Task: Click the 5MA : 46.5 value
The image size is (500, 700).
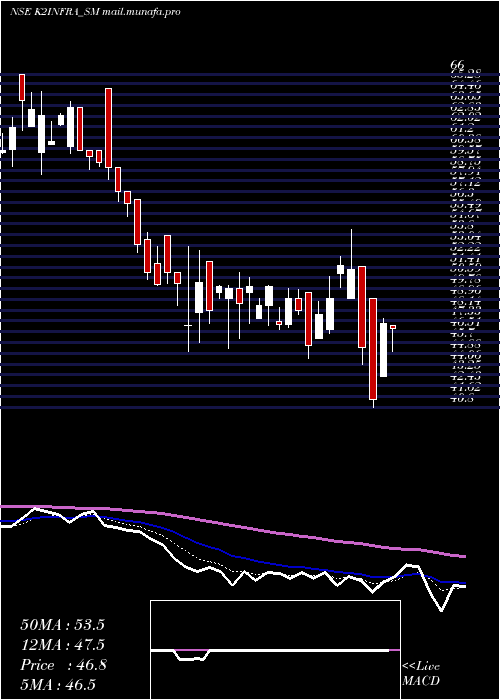Action: 58,685
